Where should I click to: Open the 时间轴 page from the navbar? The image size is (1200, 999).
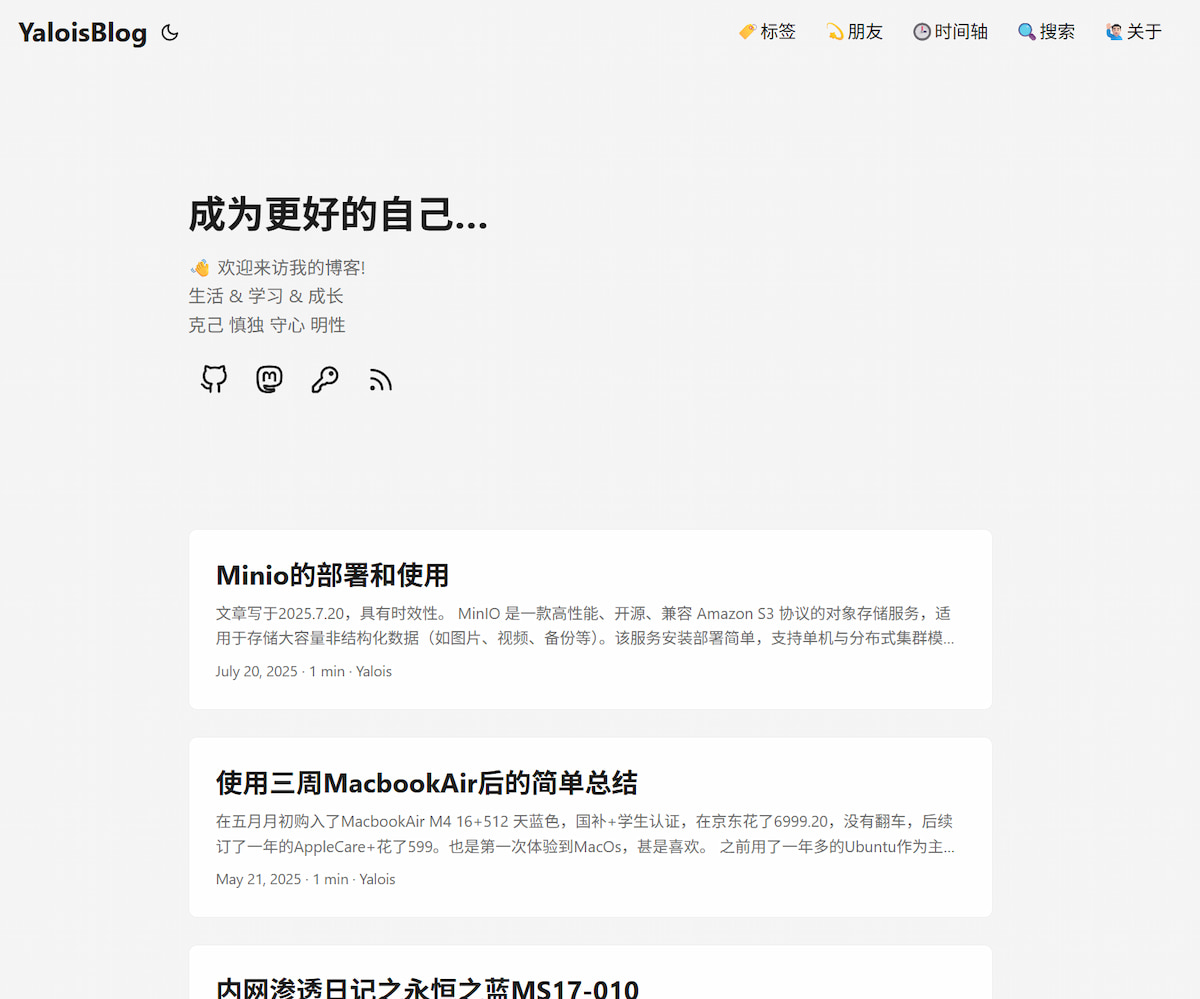(x=960, y=31)
